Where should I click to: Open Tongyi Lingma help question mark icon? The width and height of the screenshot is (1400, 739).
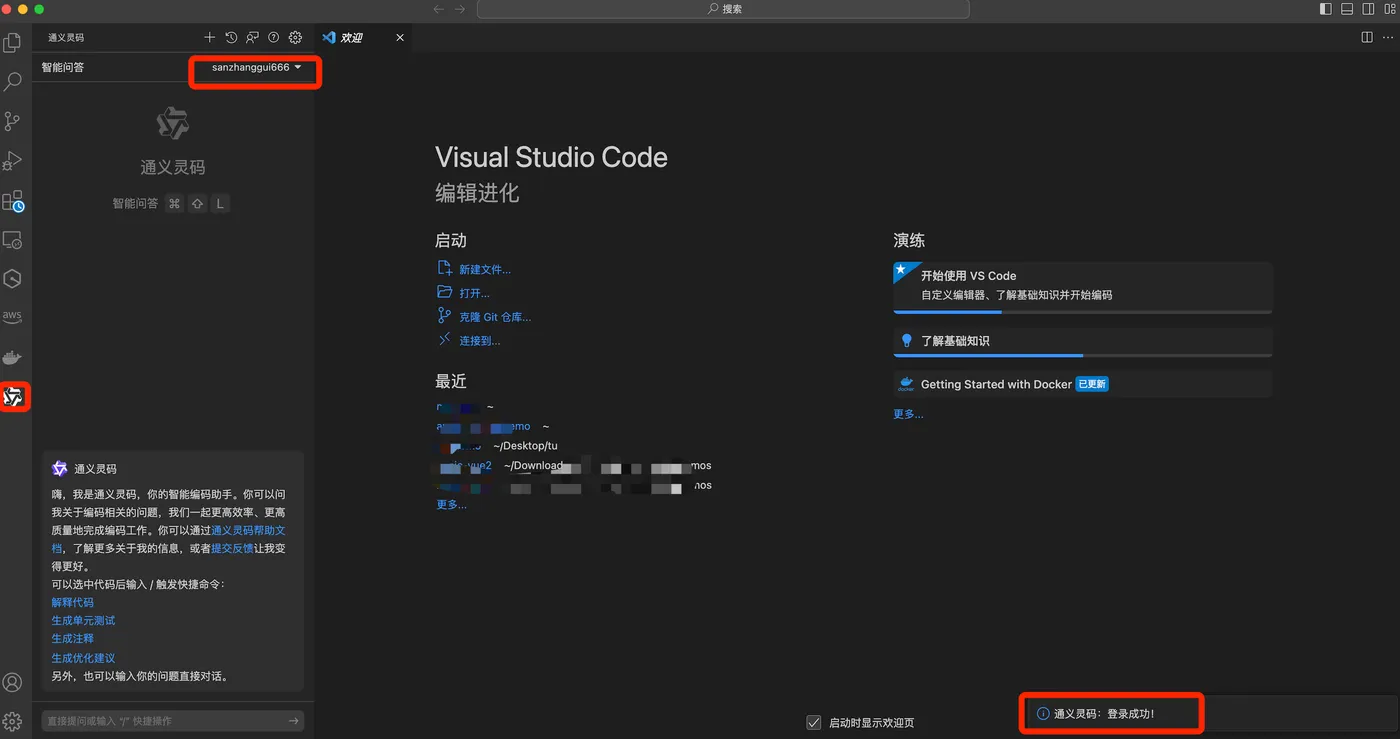click(273, 37)
